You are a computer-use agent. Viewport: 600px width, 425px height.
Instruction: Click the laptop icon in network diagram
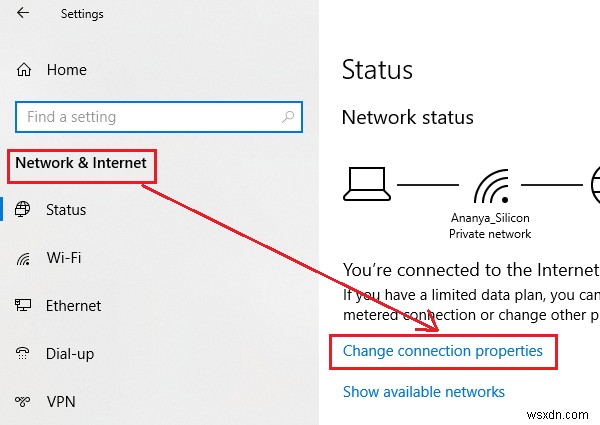pos(365,184)
